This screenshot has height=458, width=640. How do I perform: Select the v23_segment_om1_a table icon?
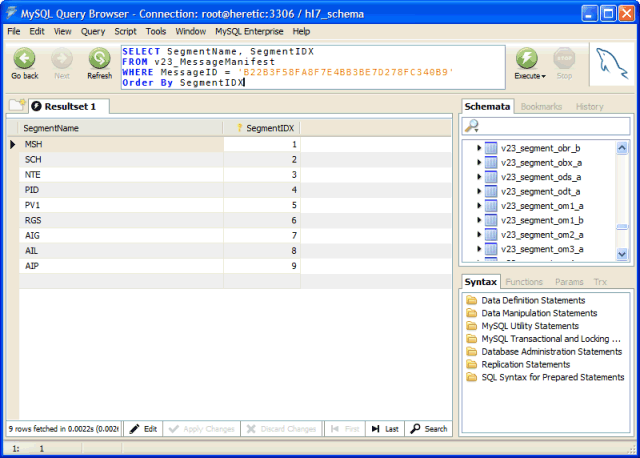491,206
